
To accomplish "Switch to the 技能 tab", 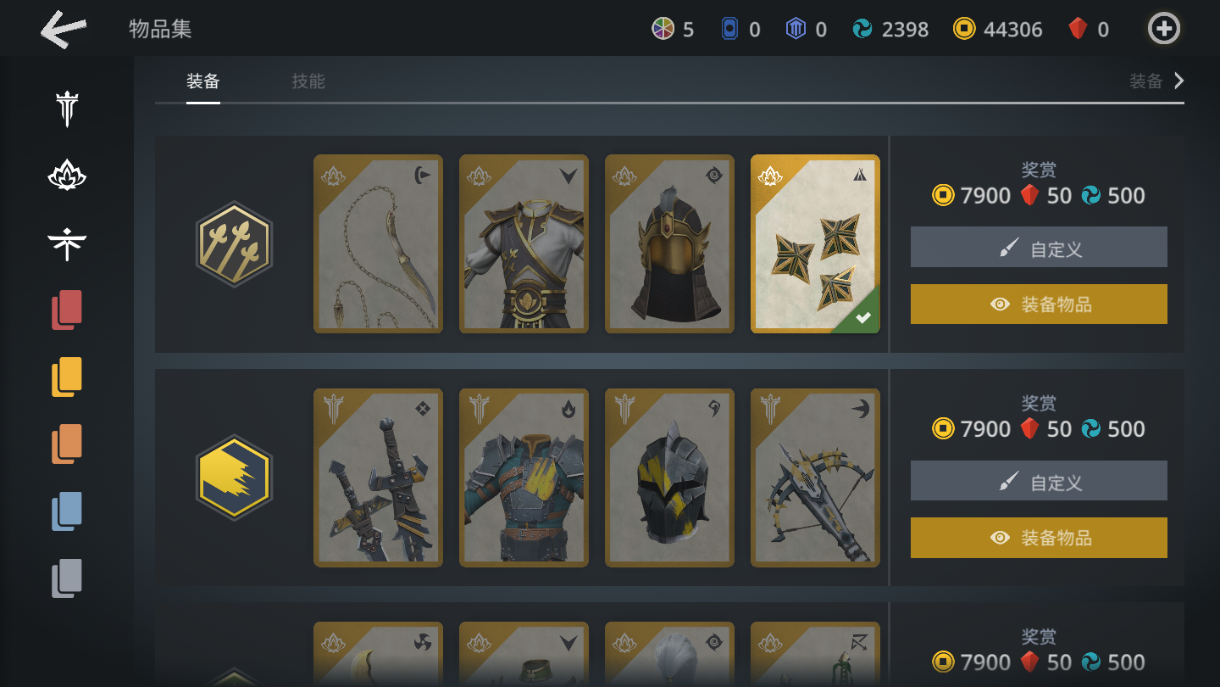I will pyautogui.click(x=308, y=81).
